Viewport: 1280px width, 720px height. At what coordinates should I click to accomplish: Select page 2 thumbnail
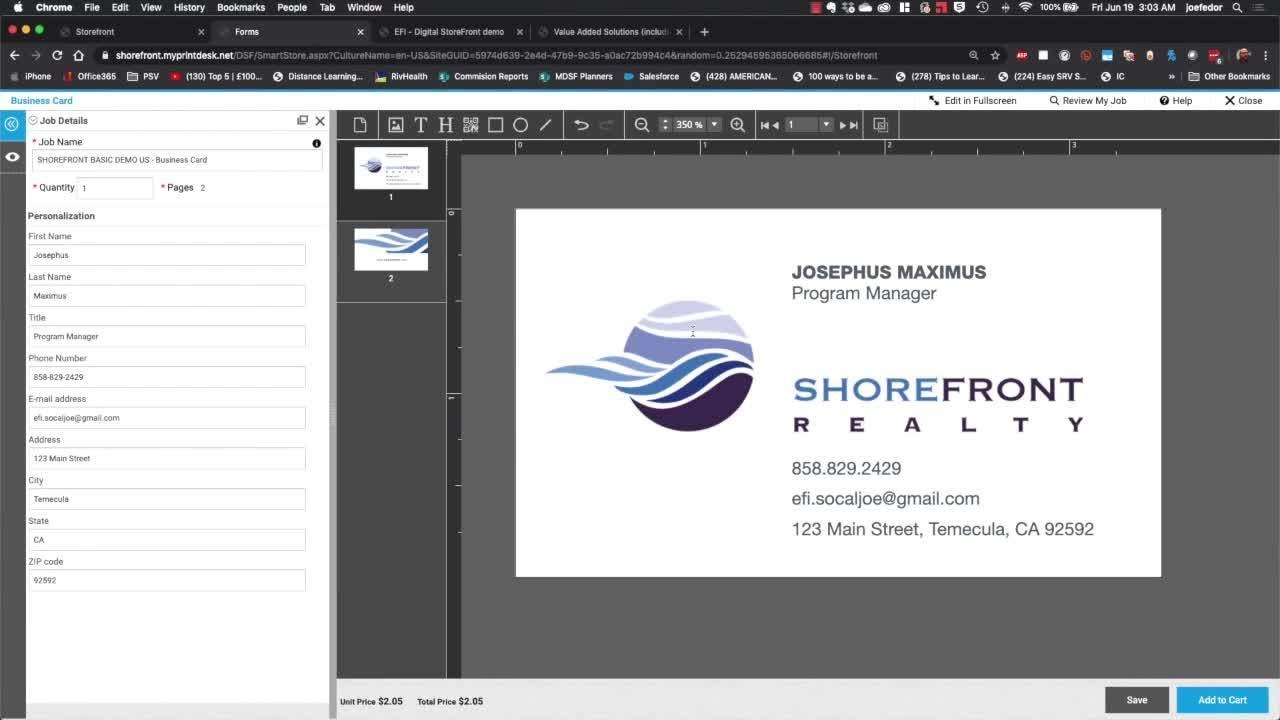coord(391,249)
